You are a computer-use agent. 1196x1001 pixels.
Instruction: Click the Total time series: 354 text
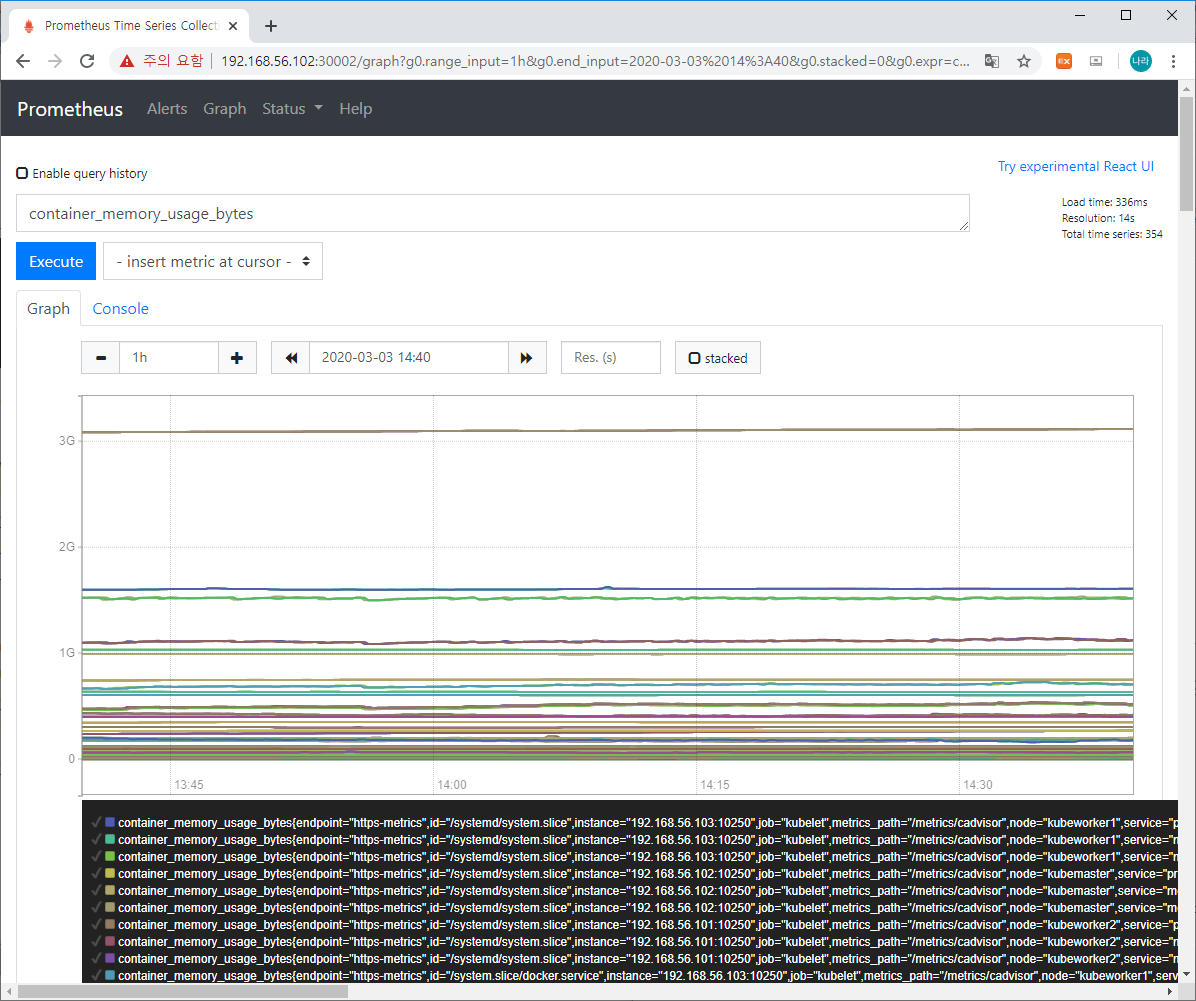pyautogui.click(x=1112, y=234)
